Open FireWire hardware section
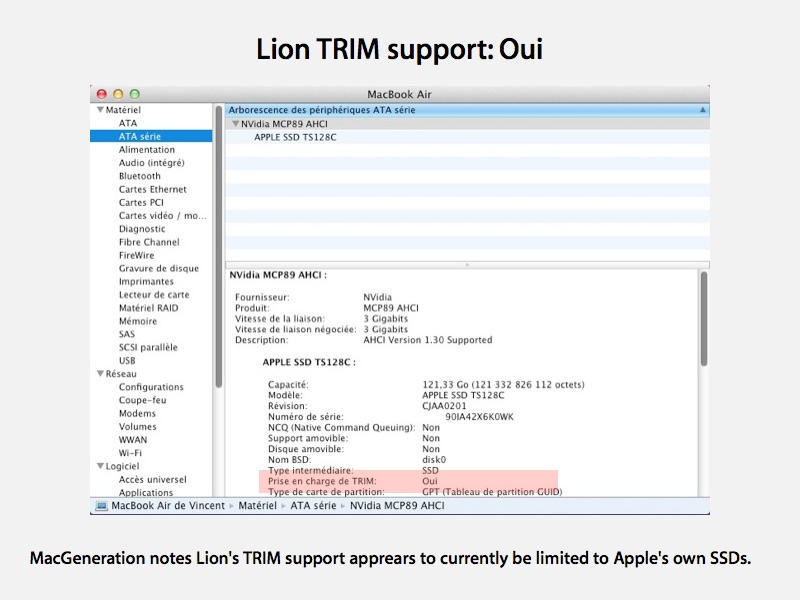Viewport: 800px width, 600px height. tap(136, 255)
